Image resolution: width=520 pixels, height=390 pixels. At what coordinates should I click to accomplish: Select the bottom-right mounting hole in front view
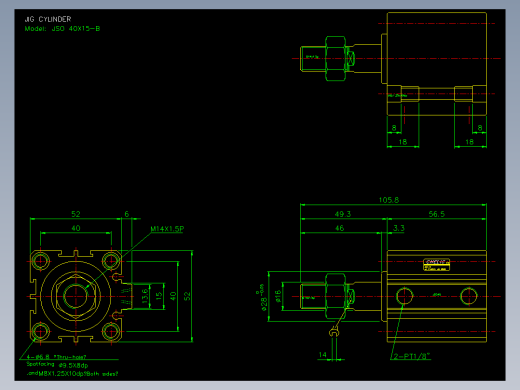click(x=111, y=332)
